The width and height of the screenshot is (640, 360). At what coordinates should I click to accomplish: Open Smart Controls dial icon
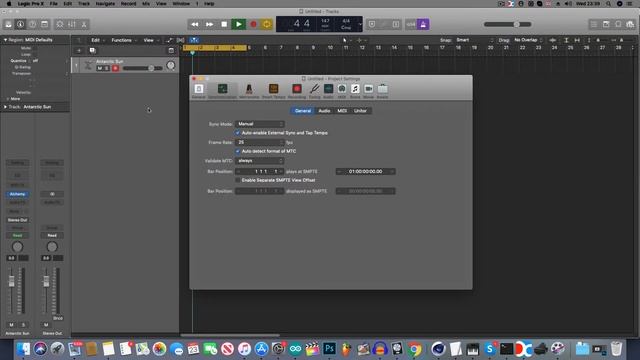(60, 24)
